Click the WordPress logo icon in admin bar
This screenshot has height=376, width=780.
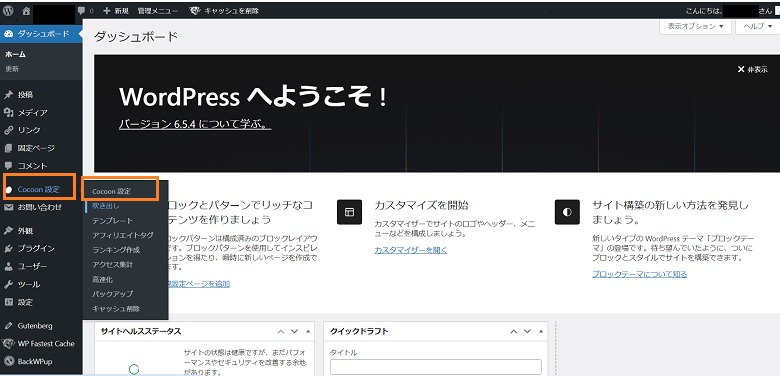pos(8,10)
